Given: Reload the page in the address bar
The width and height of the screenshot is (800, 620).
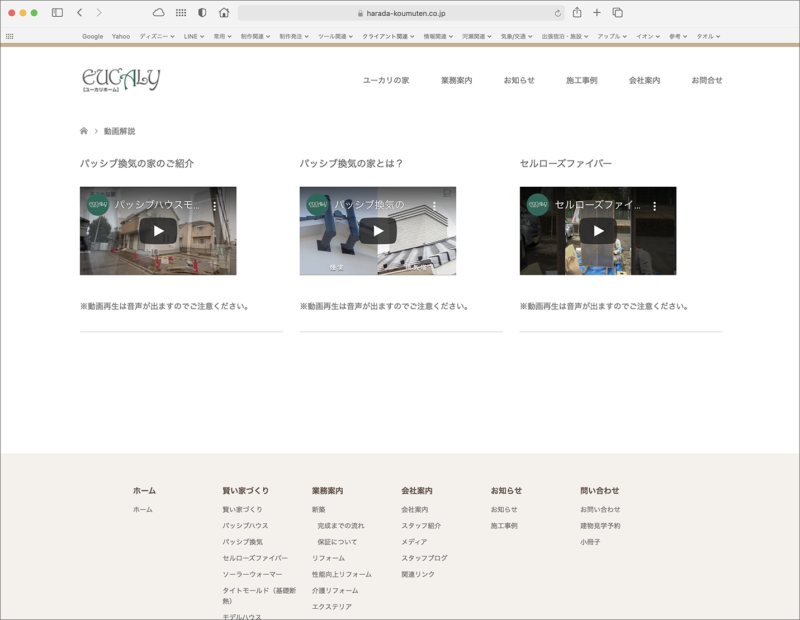Looking at the screenshot, I should pos(558,13).
